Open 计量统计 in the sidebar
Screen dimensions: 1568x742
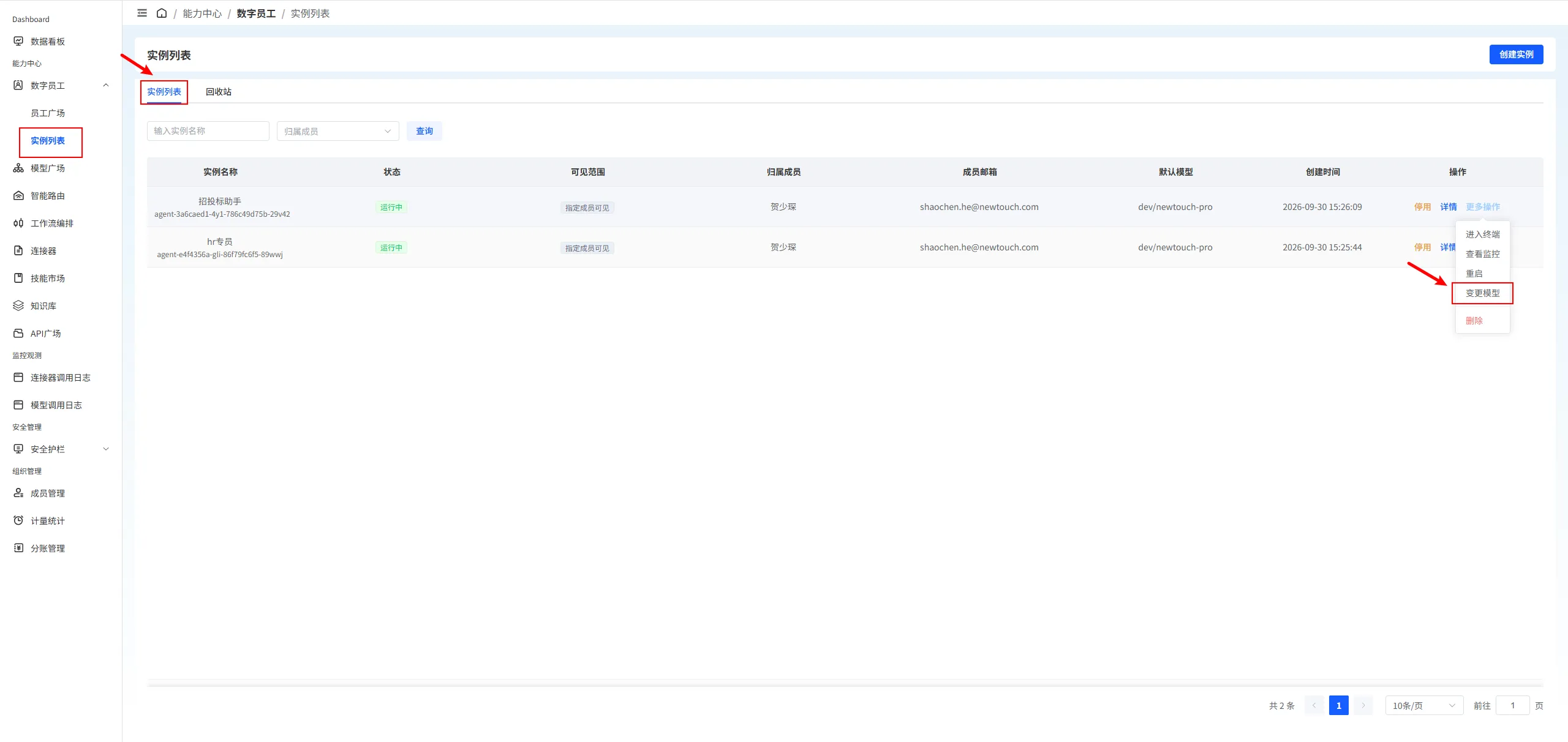(48, 520)
